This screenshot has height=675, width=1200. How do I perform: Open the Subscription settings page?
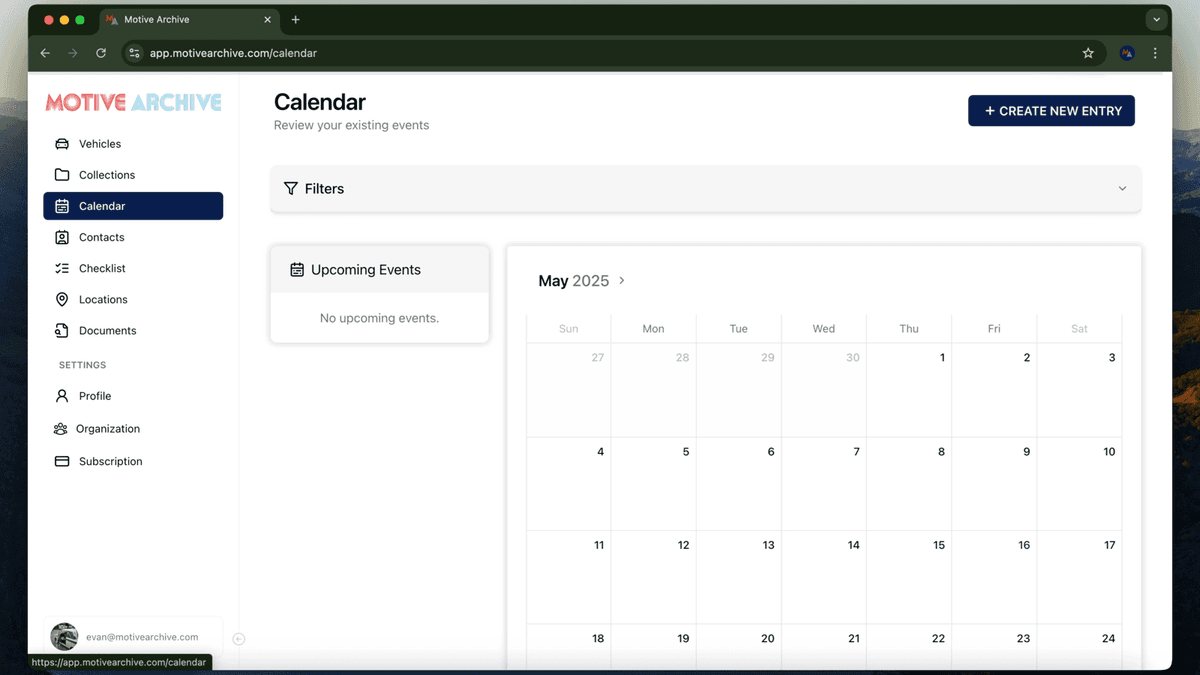click(x=133, y=461)
